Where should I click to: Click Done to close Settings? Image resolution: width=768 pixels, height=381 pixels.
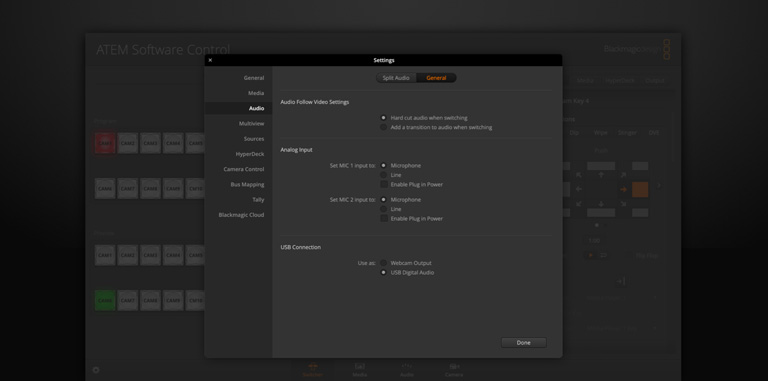[524, 343]
